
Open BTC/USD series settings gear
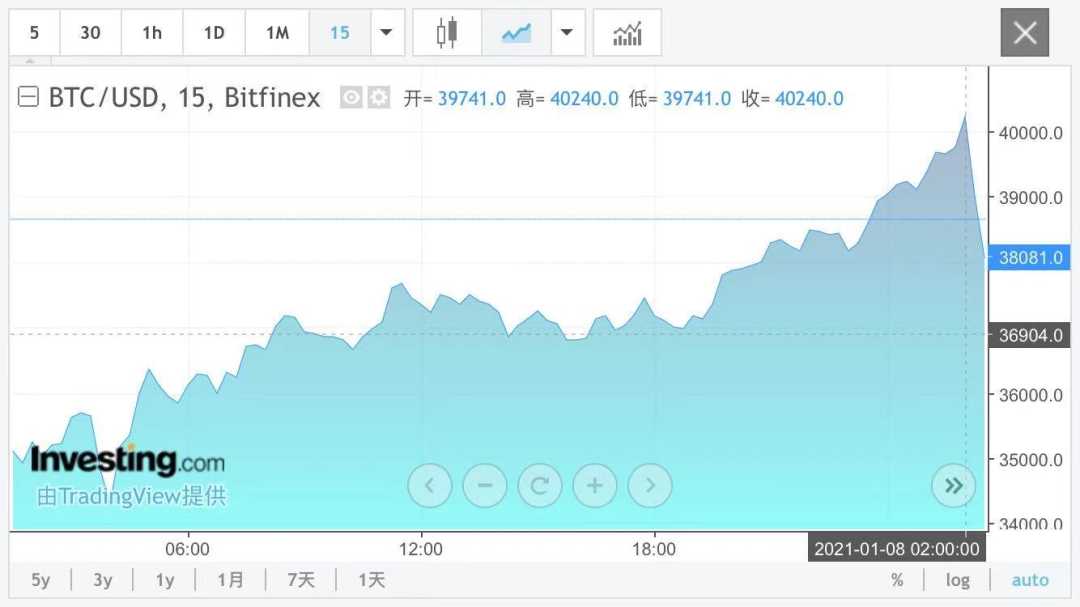point(378,98)
